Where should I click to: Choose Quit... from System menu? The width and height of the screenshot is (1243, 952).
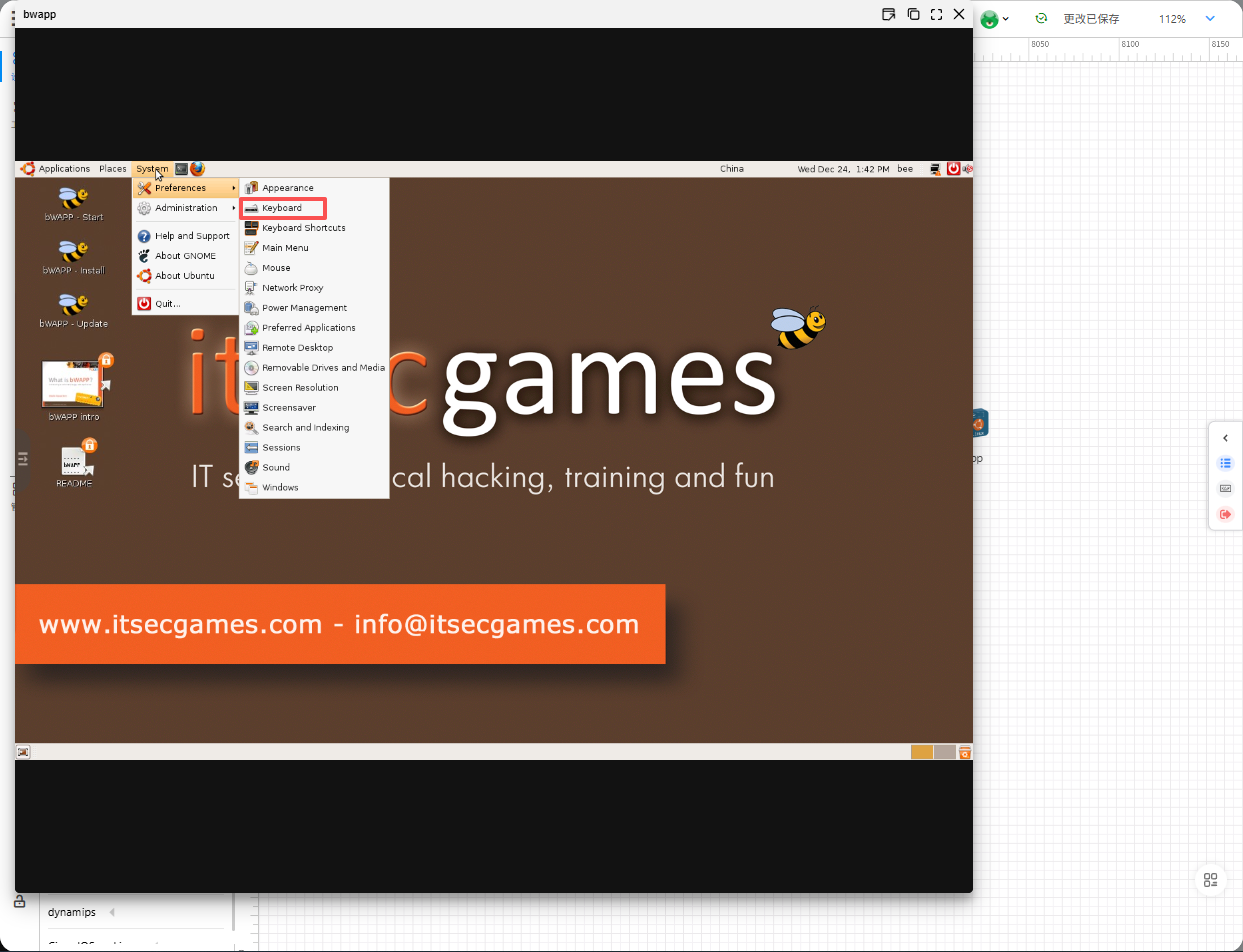(187, 304)
